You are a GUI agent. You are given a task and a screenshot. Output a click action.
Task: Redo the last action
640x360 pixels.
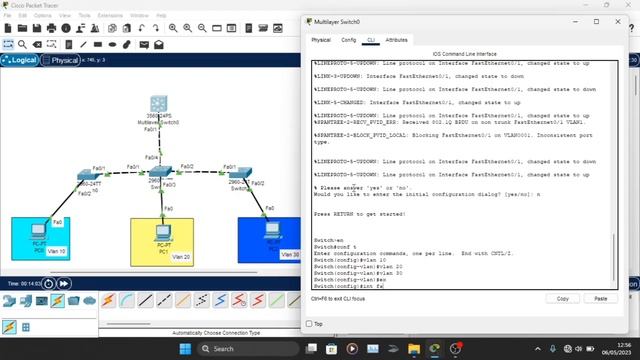point(156,28)
